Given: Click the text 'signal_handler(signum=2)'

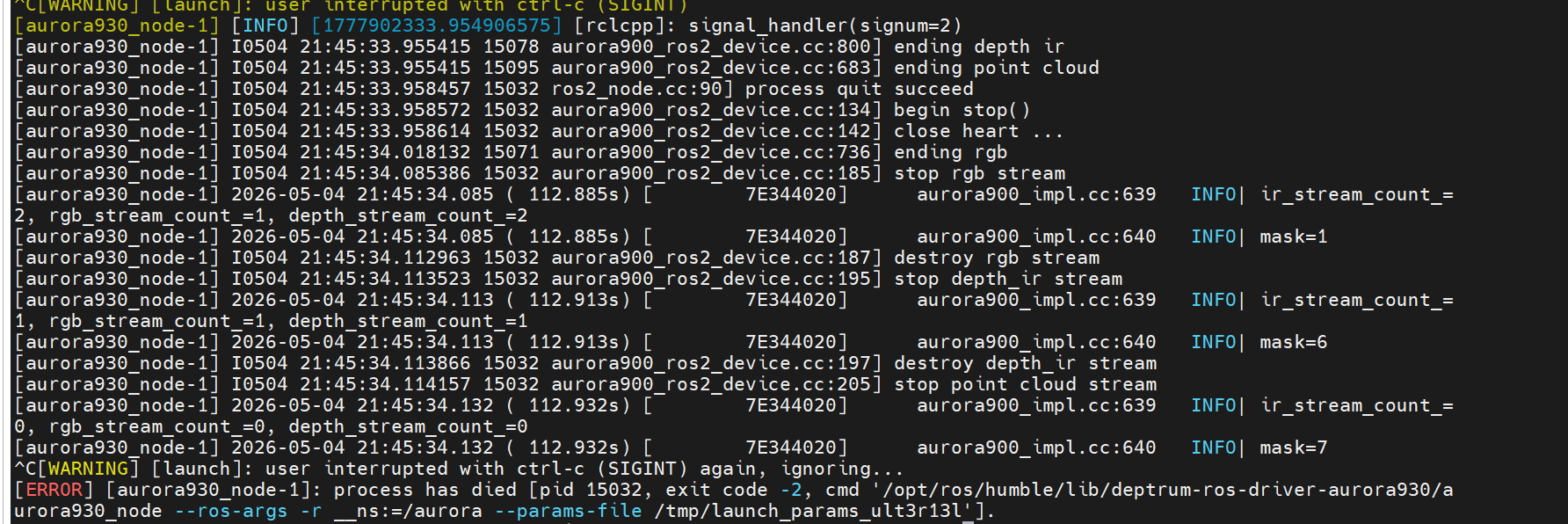Looking at the screenshot, I should point(825,25).
